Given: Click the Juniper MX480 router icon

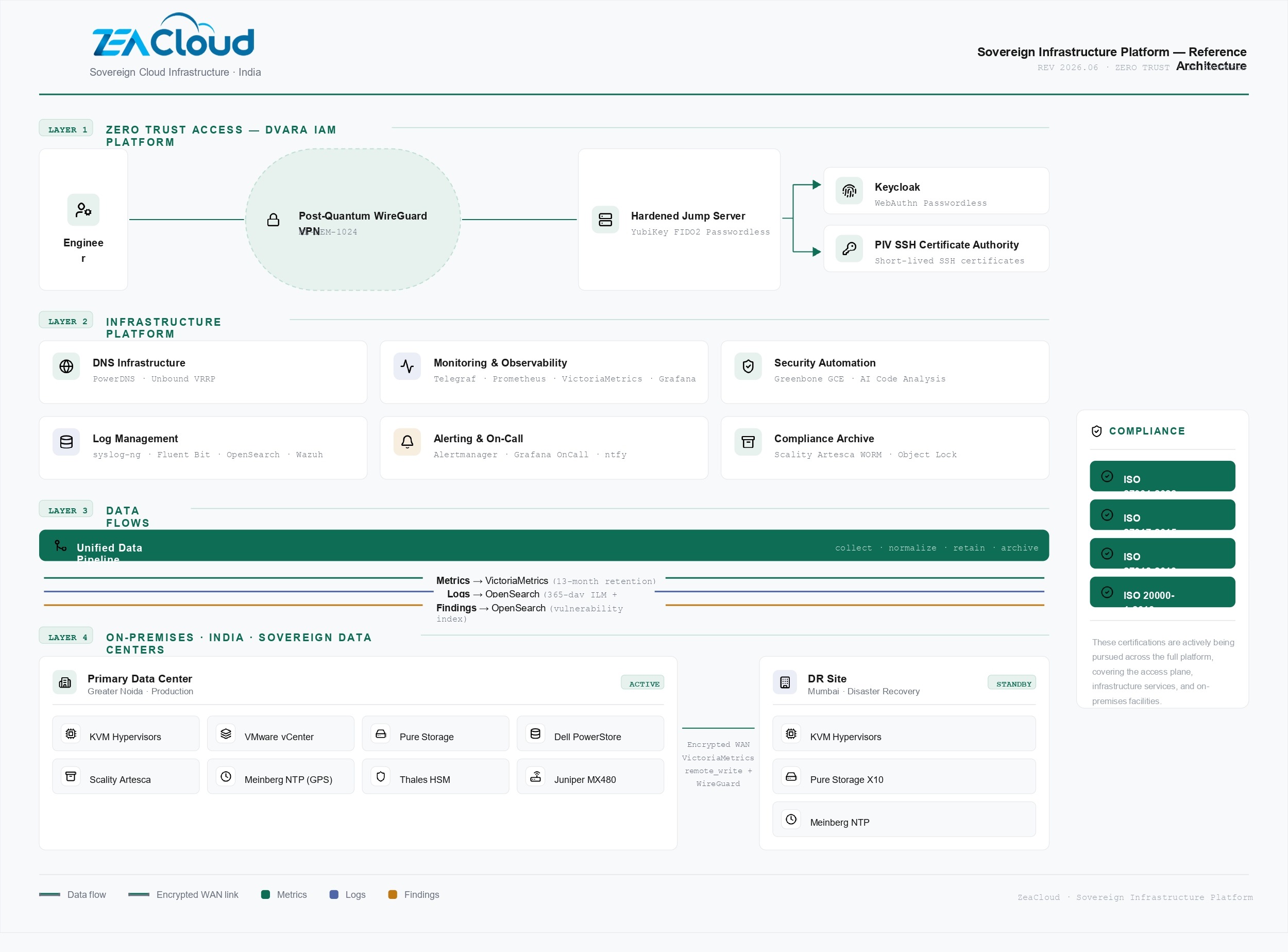Looking at the screenshot, I should [535, 776].
